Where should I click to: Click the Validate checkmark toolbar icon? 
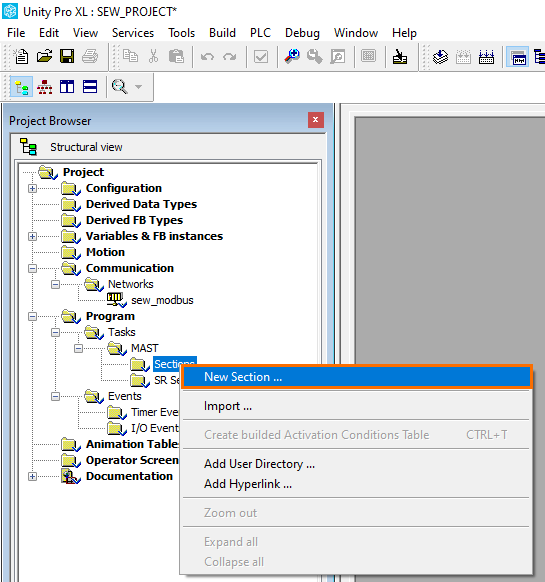(261, 57)
